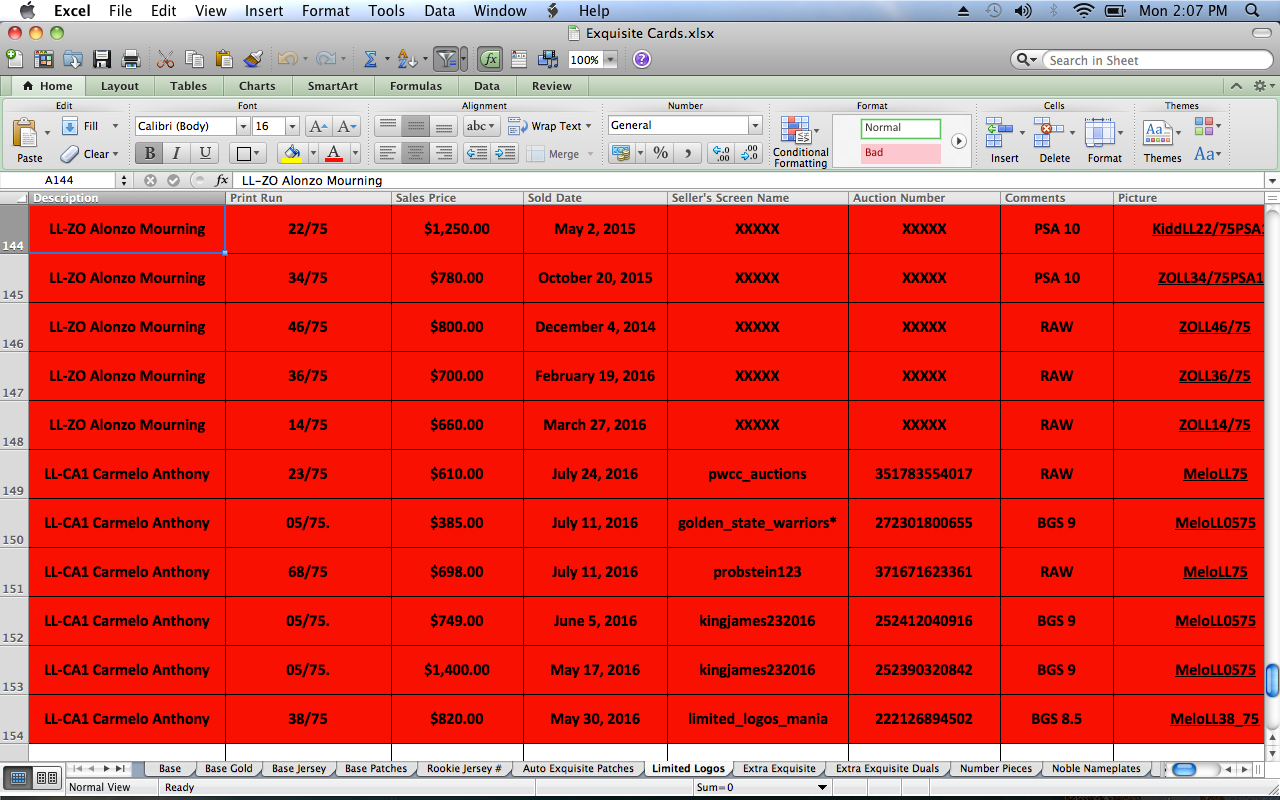1280x800 pixels.
Task: Click the Save floppy disk icon
Action: coord(101,60)
